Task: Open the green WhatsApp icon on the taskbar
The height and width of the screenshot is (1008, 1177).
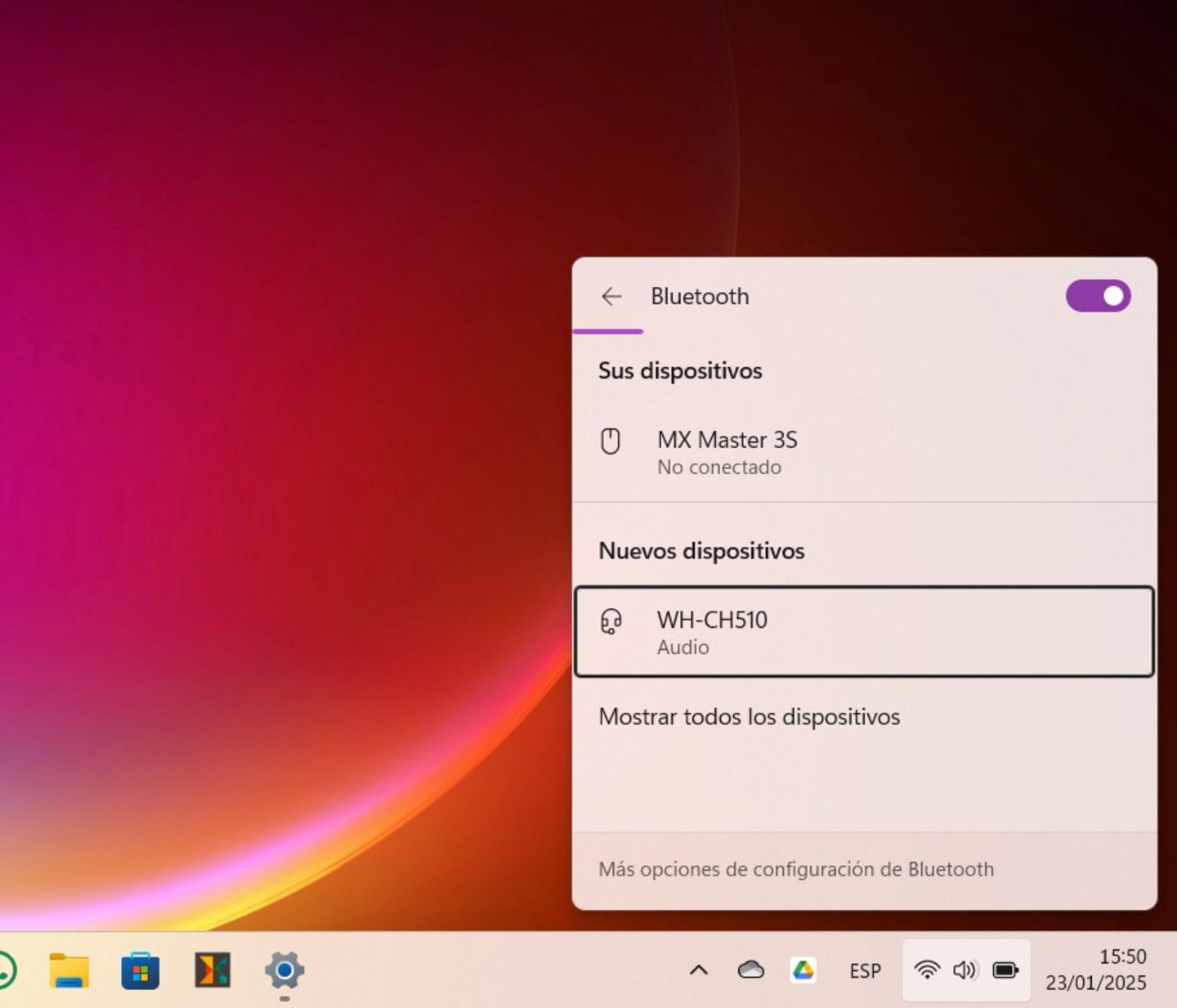Action: tap(7, 970)
